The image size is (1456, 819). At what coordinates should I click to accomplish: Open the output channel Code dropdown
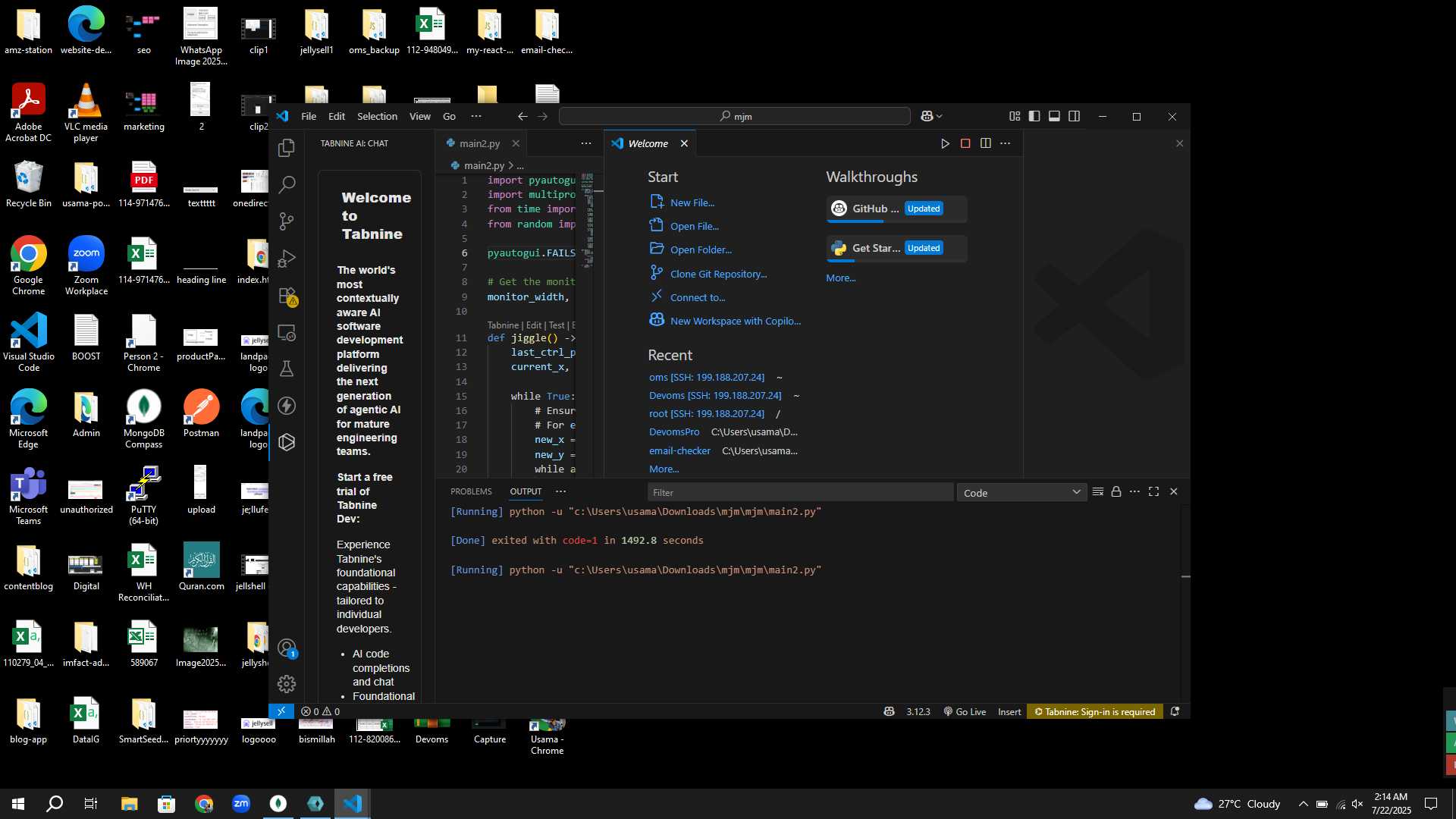click(x=1021, y=492)
